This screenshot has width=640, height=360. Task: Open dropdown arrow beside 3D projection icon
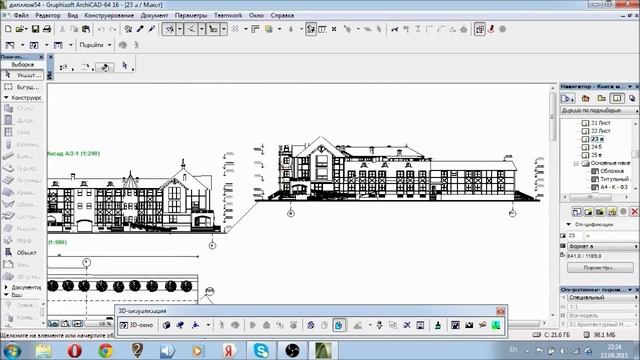(208, 325)
